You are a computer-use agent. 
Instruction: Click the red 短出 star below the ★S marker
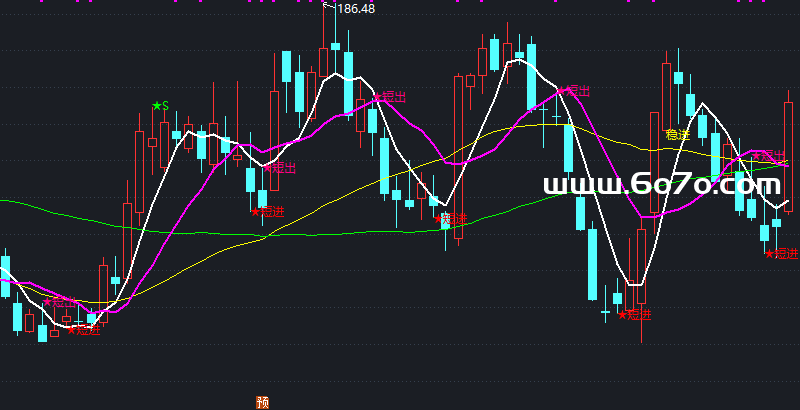click(281, 168)
